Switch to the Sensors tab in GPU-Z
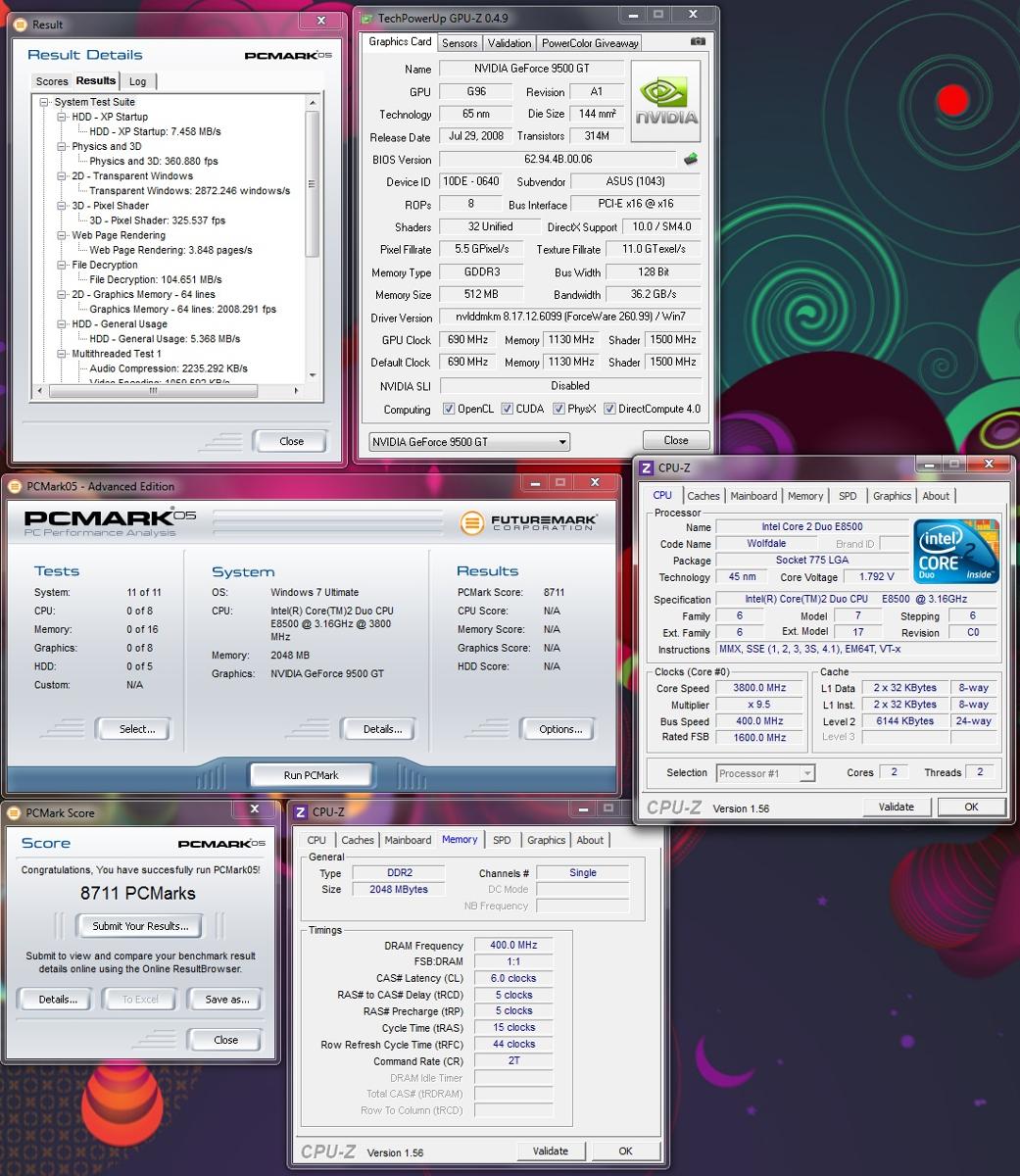Screen dimensions: 1020x1176 coord(460,43)
